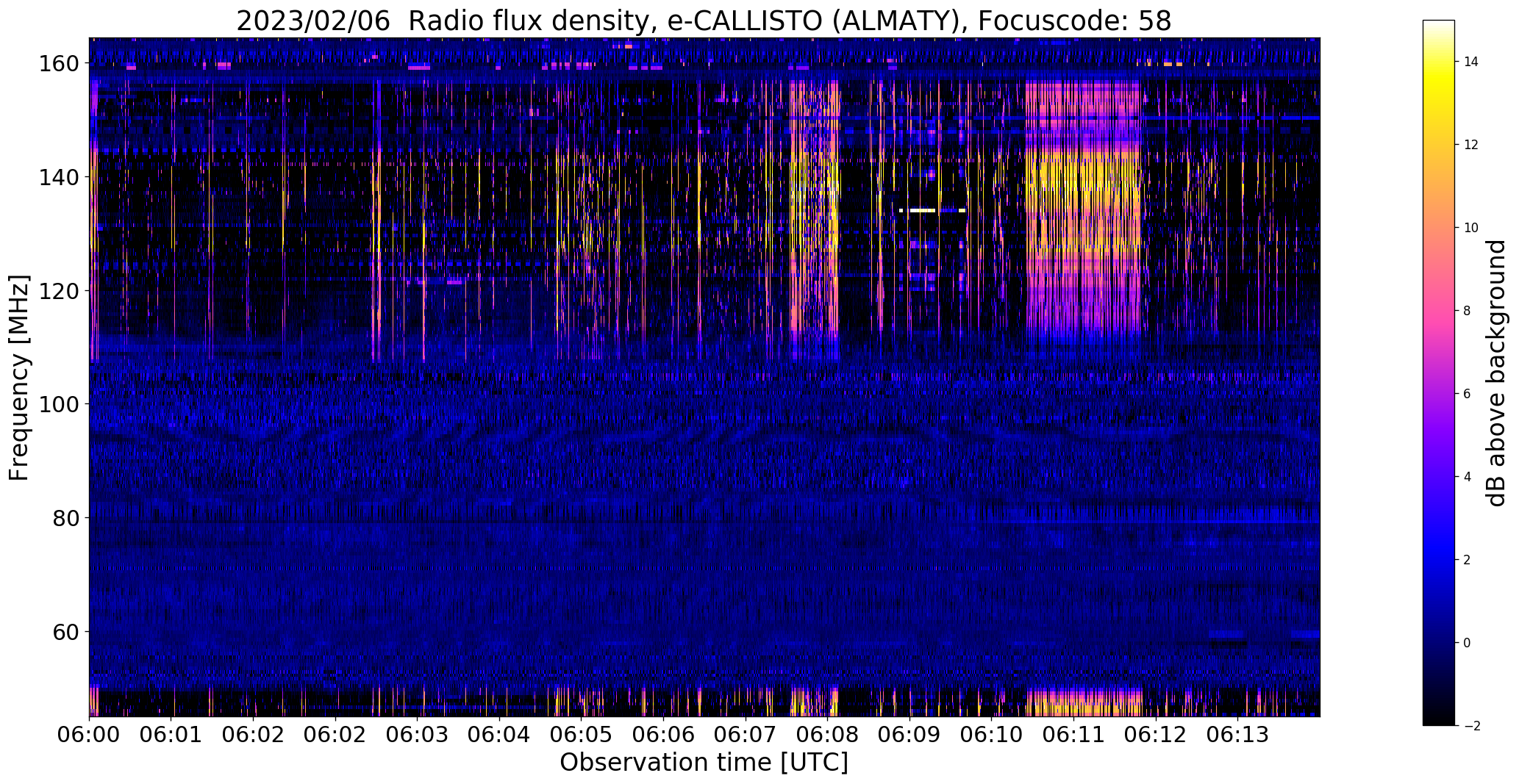The image size is (1519, 784).
Task: Click the colorbar tick label 2
Action: (x=1467, y=560)
